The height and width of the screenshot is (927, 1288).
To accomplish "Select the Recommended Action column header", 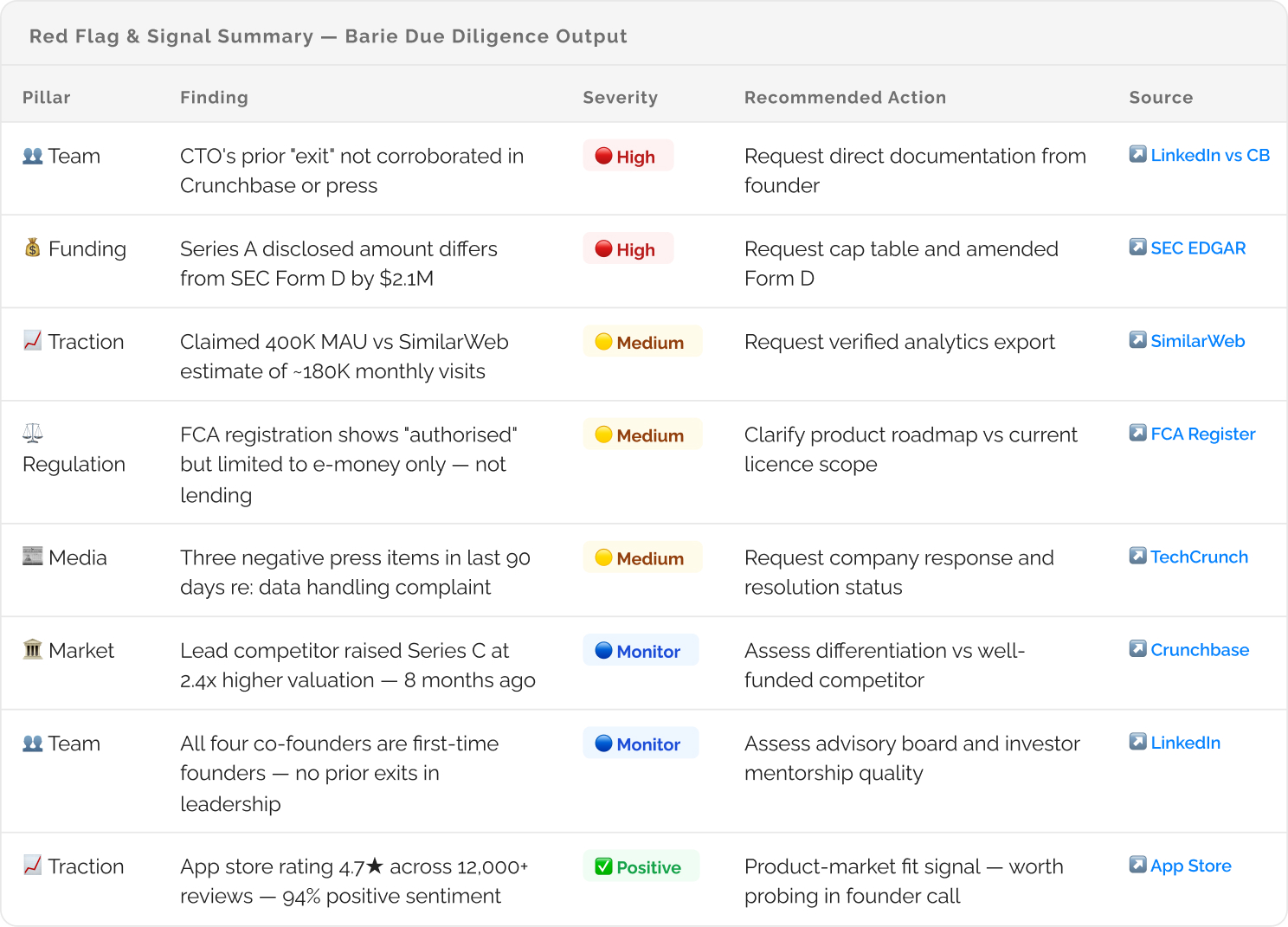I will click(845, 98).
